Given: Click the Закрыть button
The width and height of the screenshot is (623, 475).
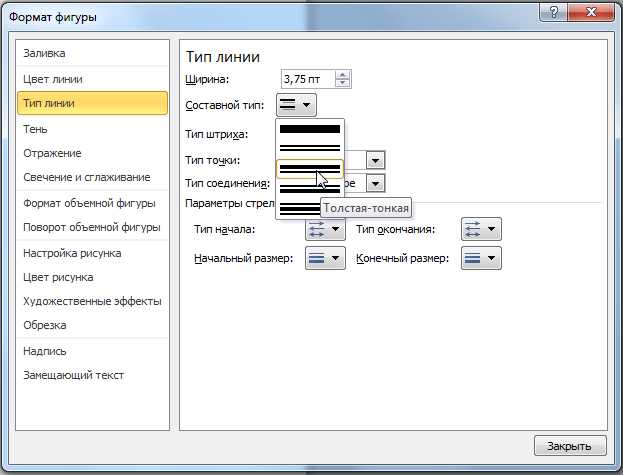Looking at the screenshot, I should [x=570, y=446].
